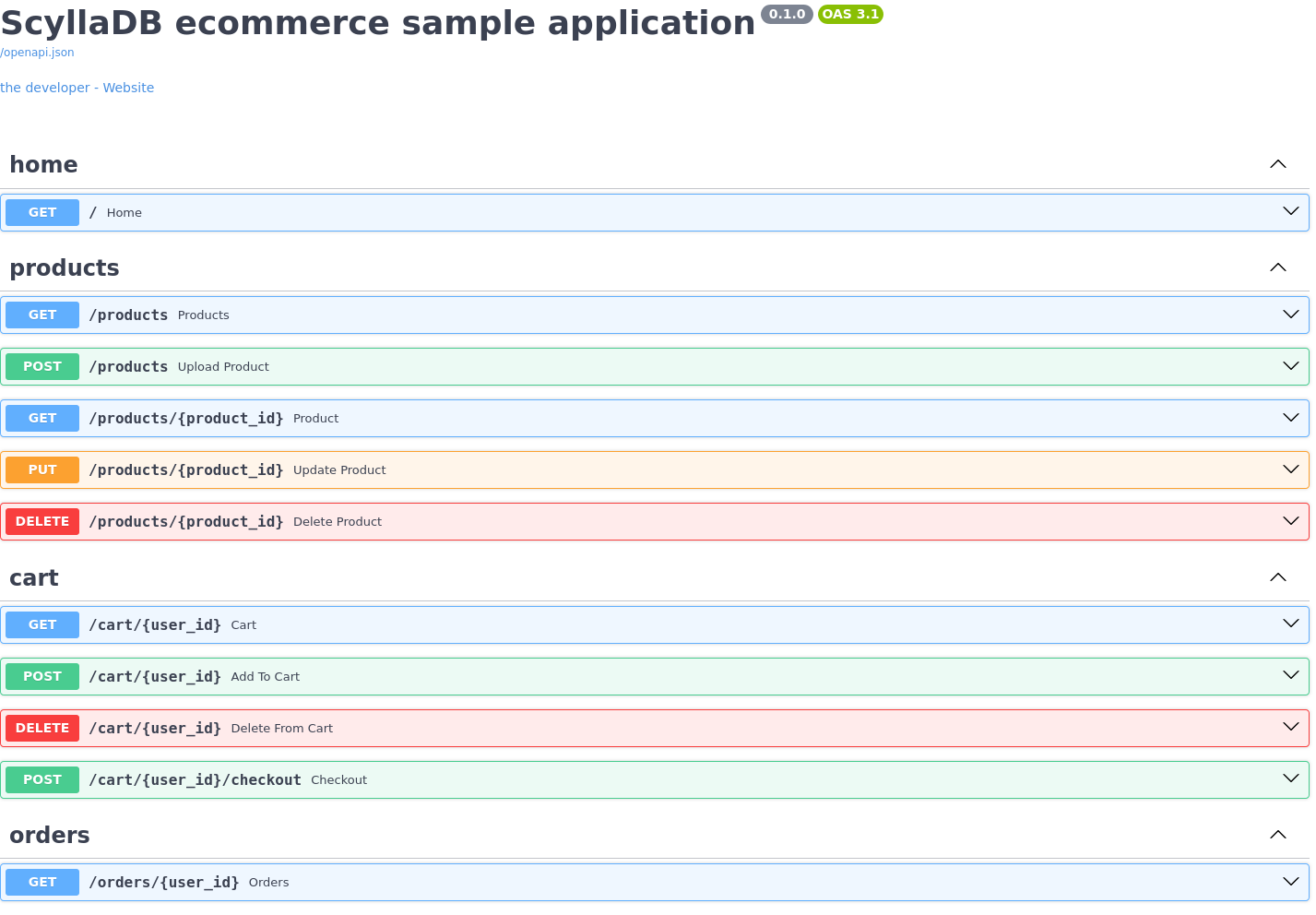
Task: Click DELETE badge for Delete Product
Action: tap(42, 521)
